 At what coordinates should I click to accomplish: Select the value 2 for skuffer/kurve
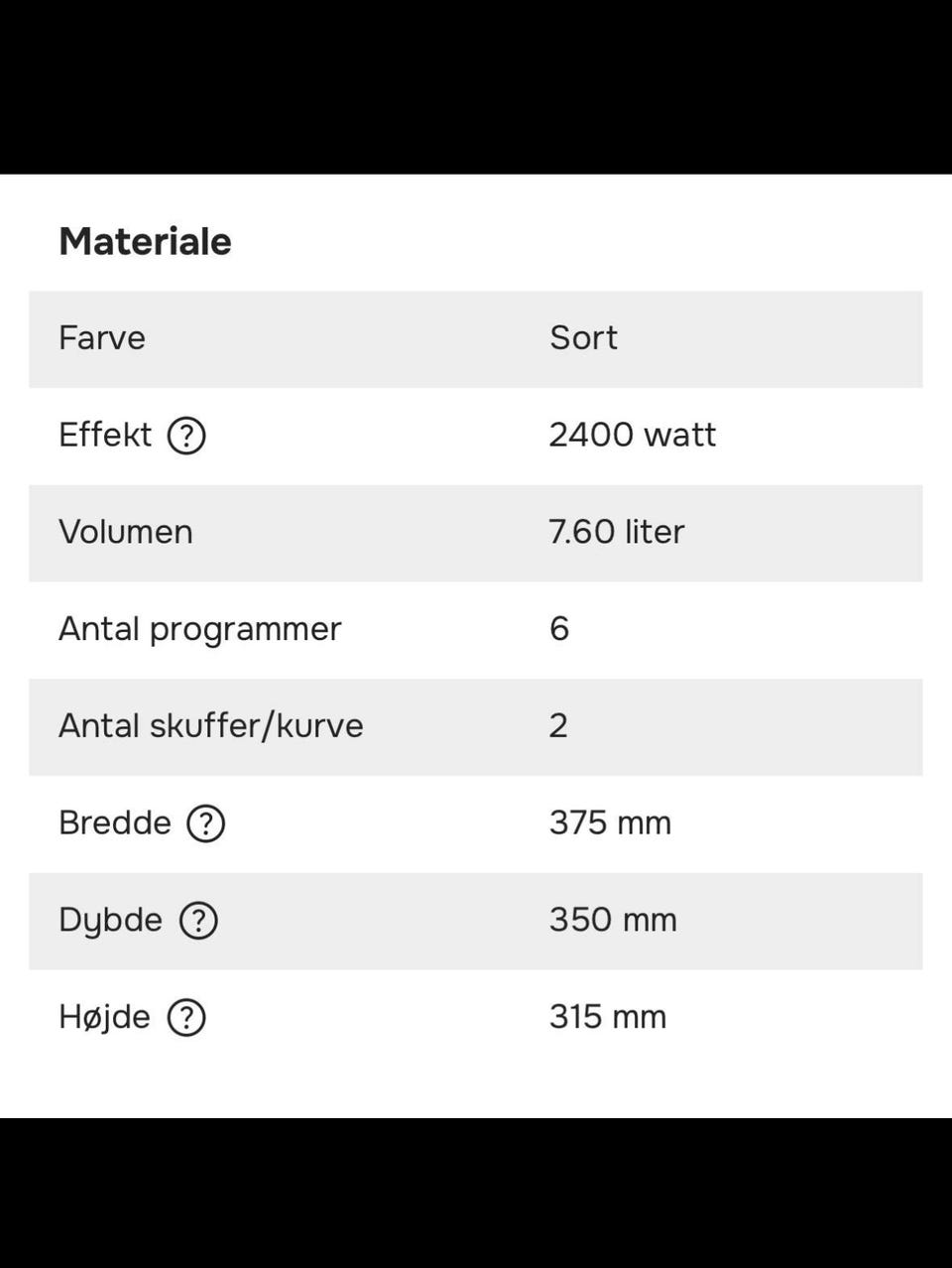coord(558,725)
